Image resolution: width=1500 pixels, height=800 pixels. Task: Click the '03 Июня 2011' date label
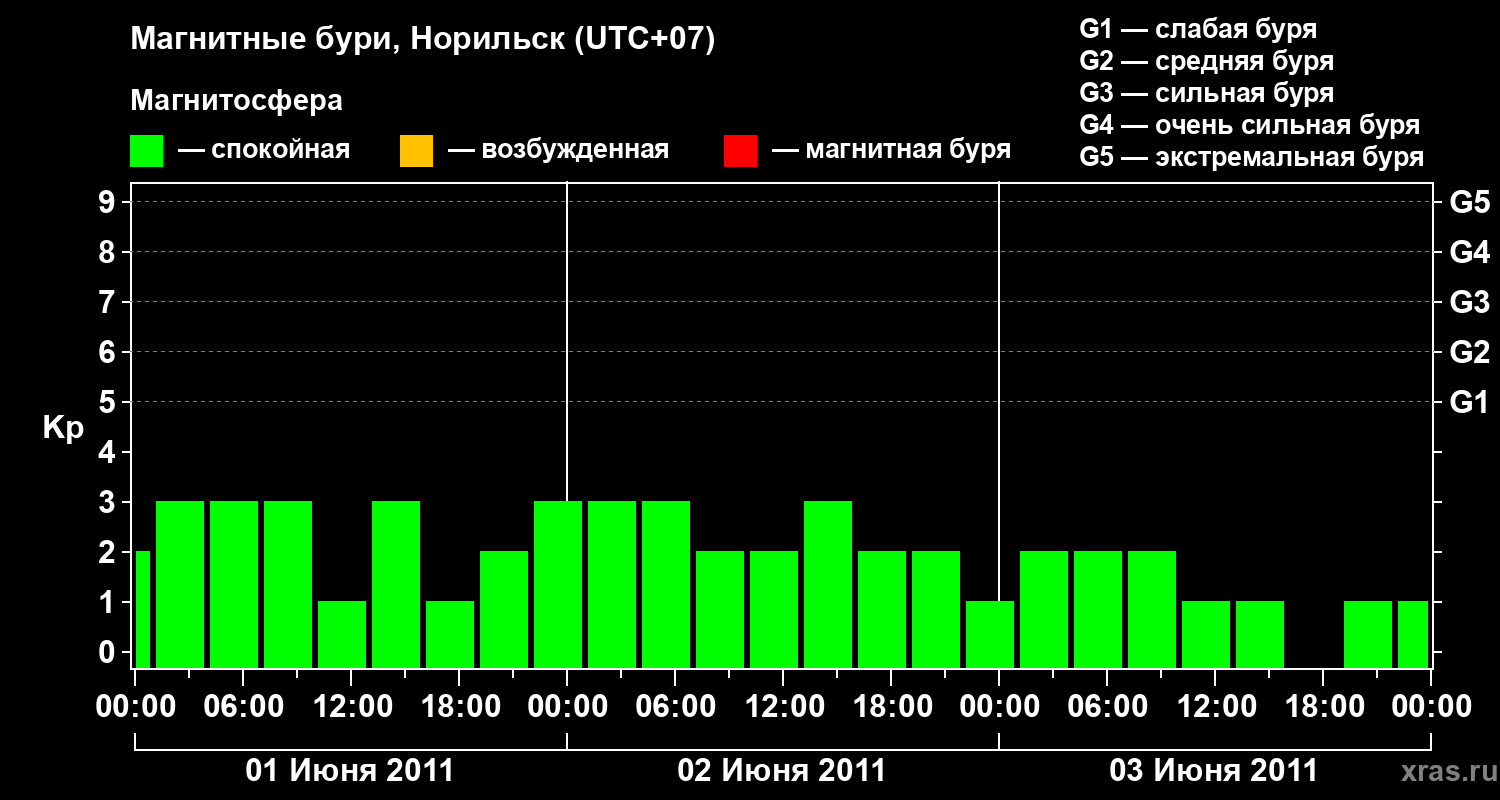coord(1214,771)
